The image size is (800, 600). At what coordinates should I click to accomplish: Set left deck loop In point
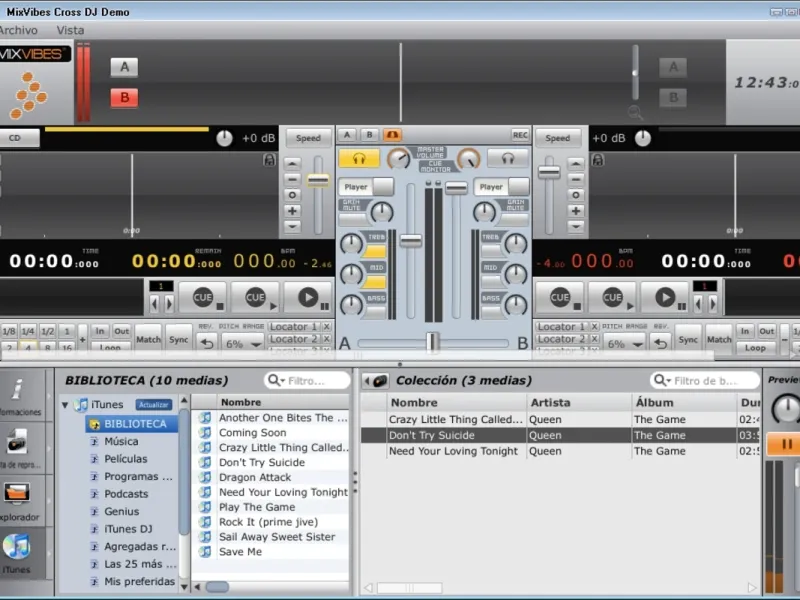100,331
